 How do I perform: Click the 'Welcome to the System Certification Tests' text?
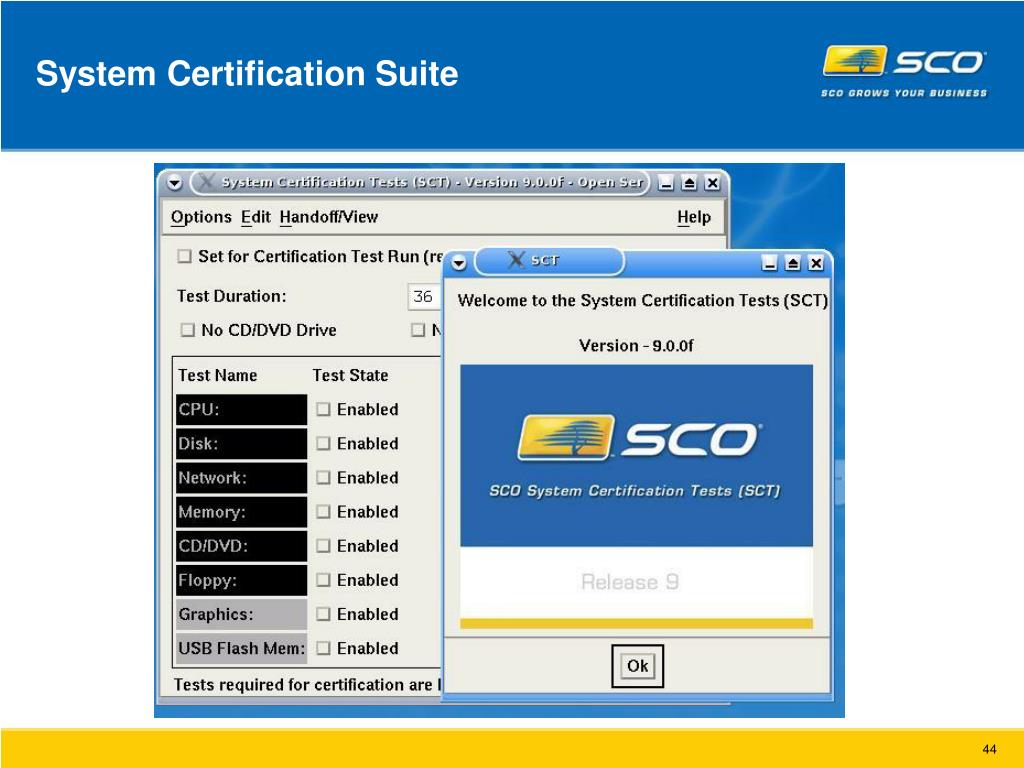(x=643, y=300)
